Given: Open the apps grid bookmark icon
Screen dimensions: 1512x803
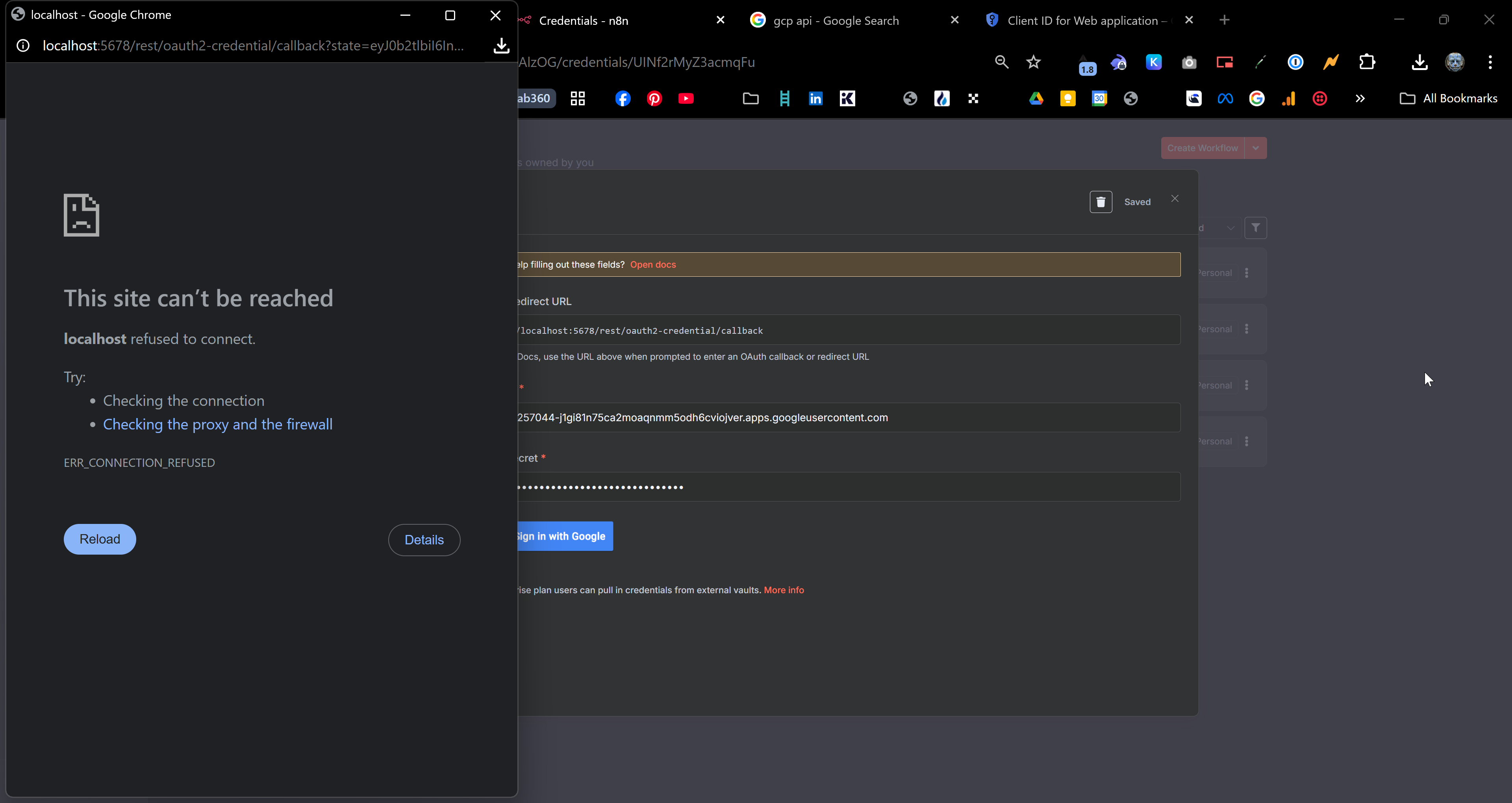Looking at the screenshot, I should tap(578, 99).
